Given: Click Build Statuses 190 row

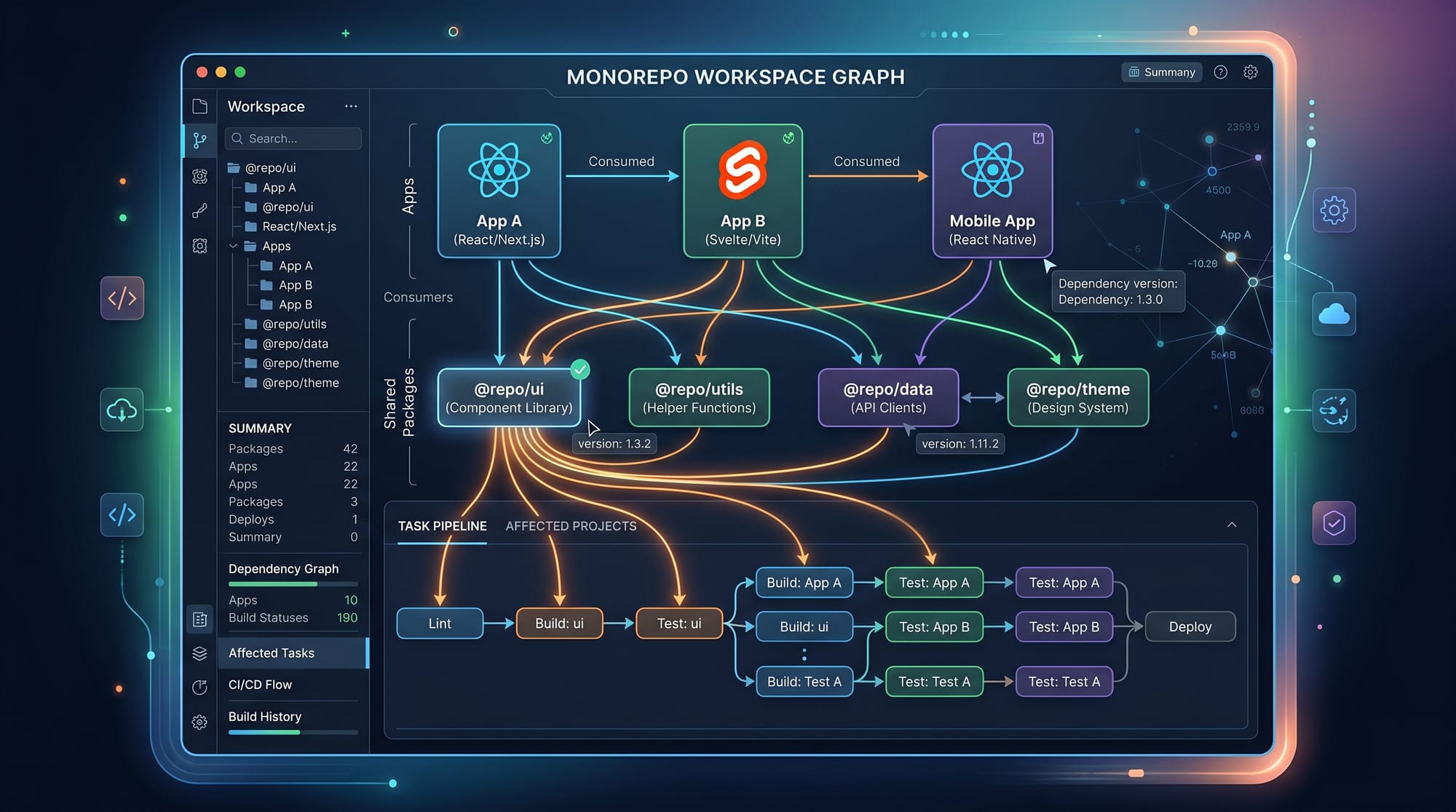Looking at the screenshot, I should pos(293,618).
